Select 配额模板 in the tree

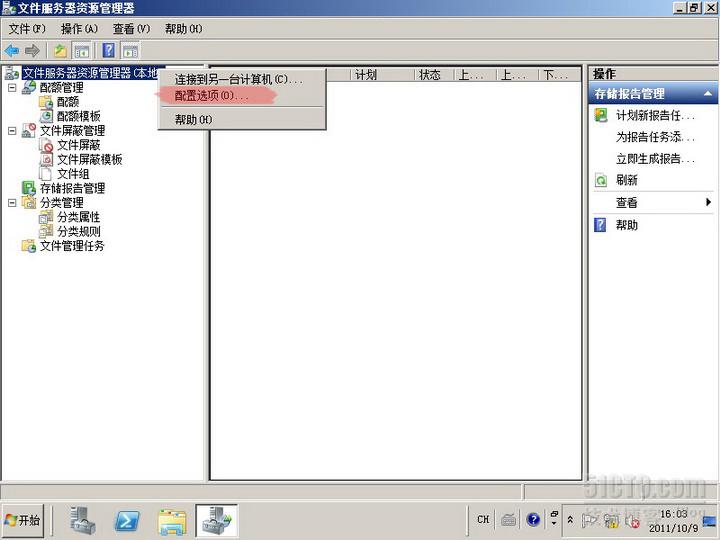coord(79,116)
